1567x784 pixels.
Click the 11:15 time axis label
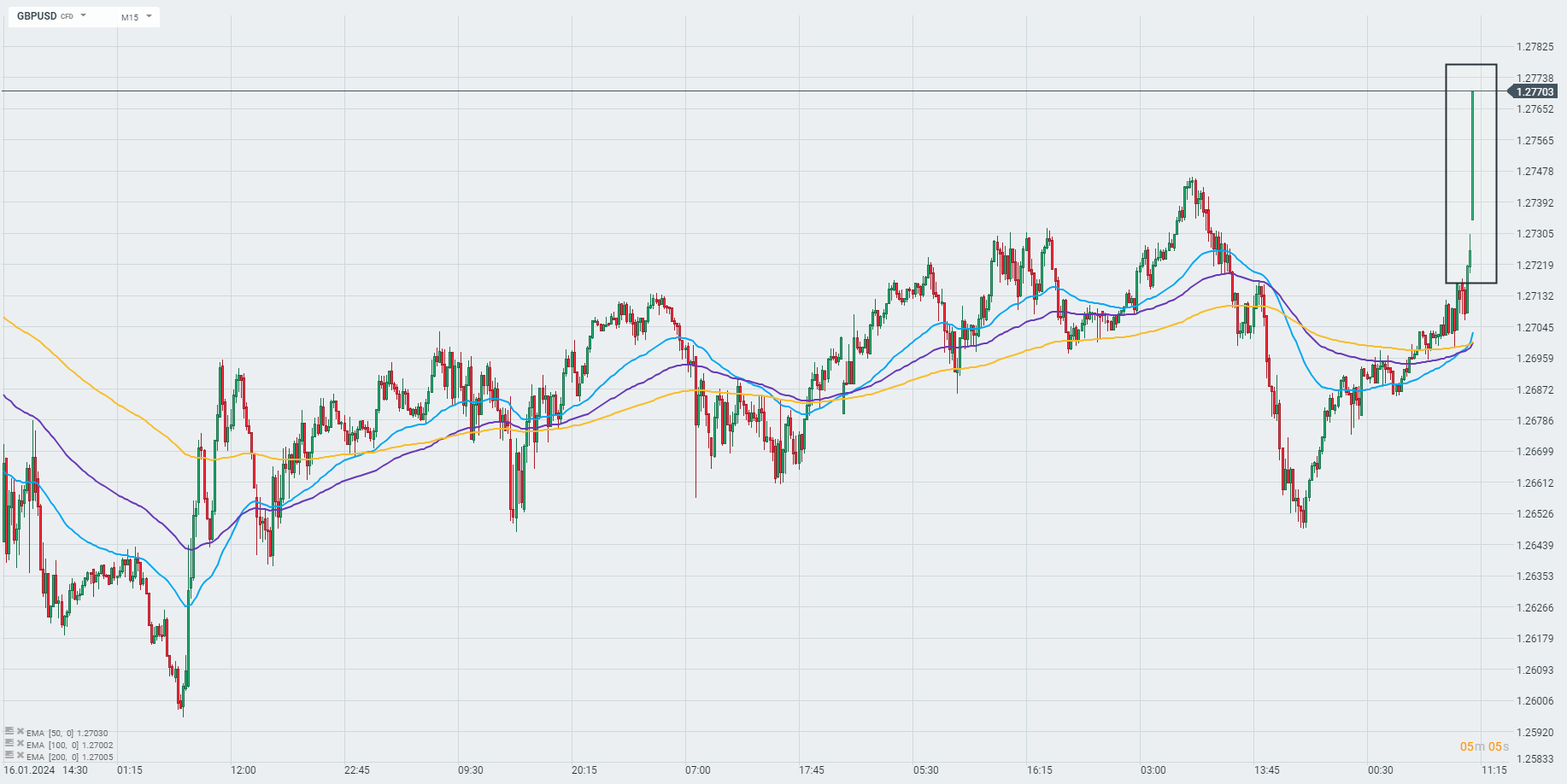(1494, 770)
